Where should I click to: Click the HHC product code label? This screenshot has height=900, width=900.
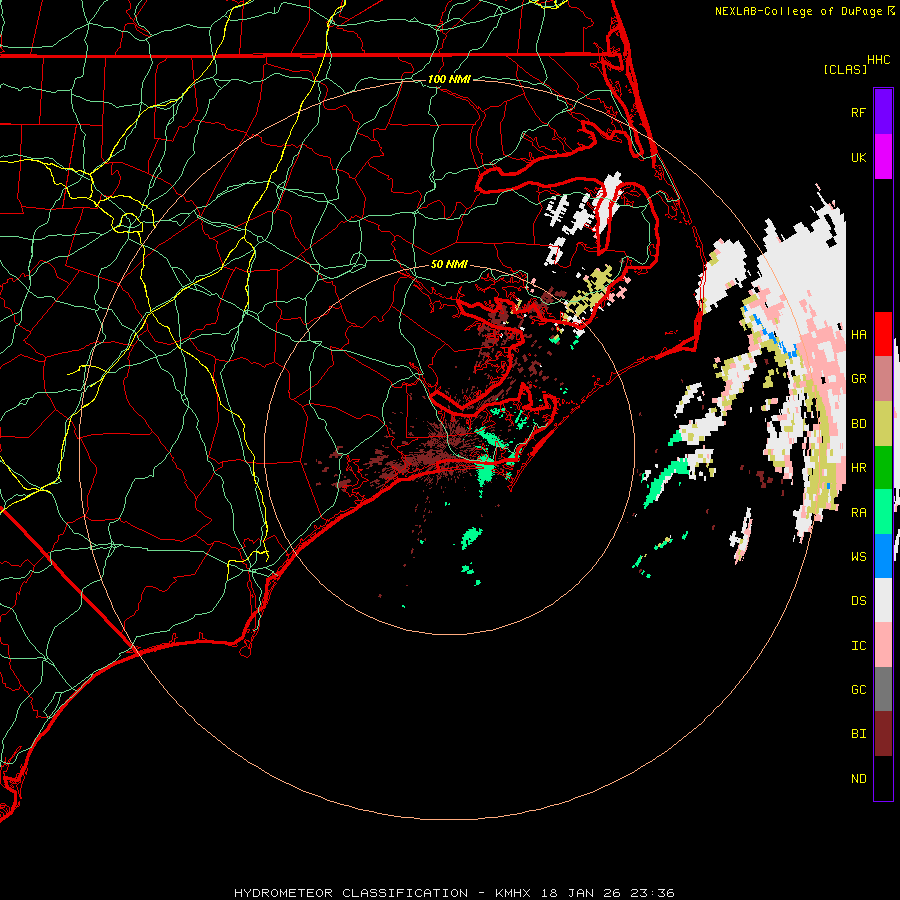(x=878, y=60)
